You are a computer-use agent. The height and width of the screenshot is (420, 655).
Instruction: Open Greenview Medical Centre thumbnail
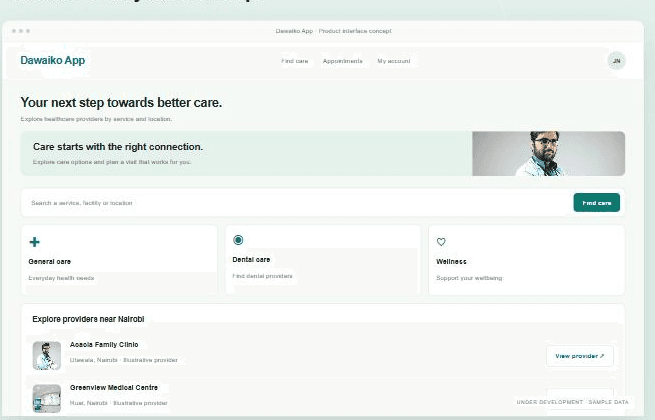[x=47, y=399]
